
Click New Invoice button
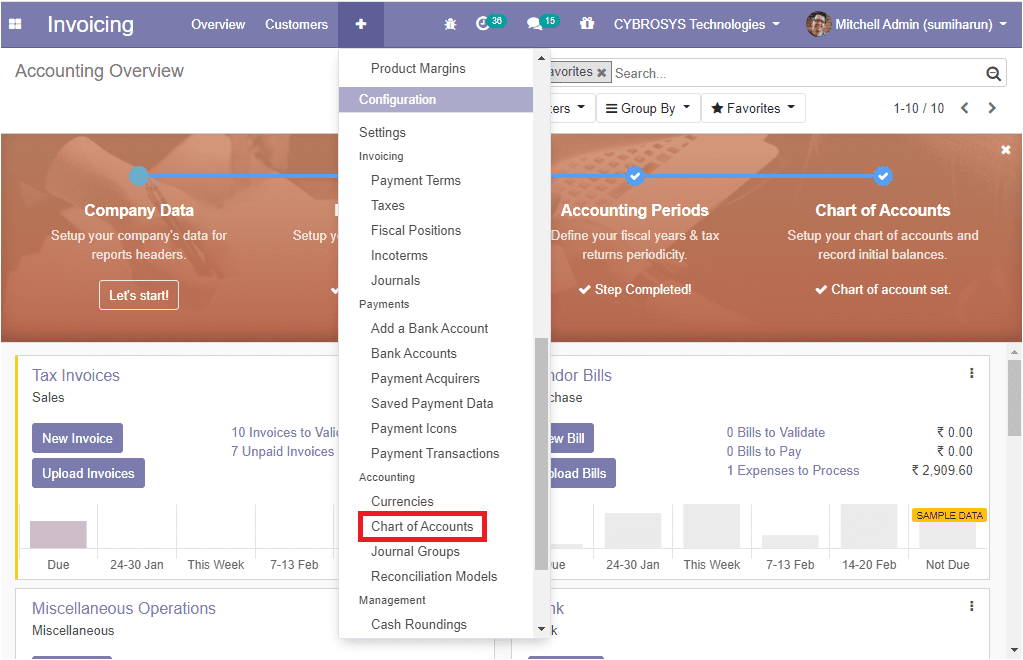click(78, 438)
